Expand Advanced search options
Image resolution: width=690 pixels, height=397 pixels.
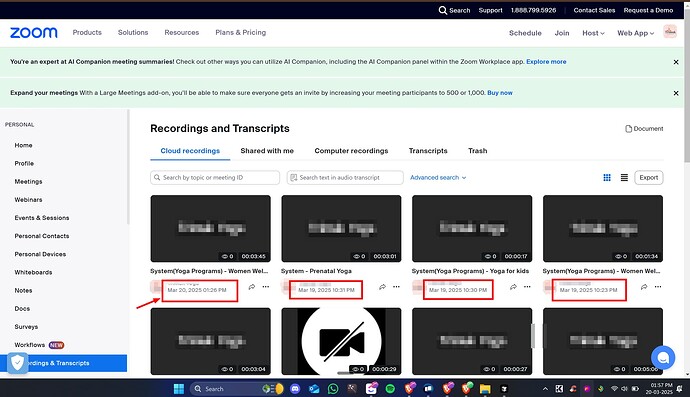pyautogui.click(x=438, y=177)
